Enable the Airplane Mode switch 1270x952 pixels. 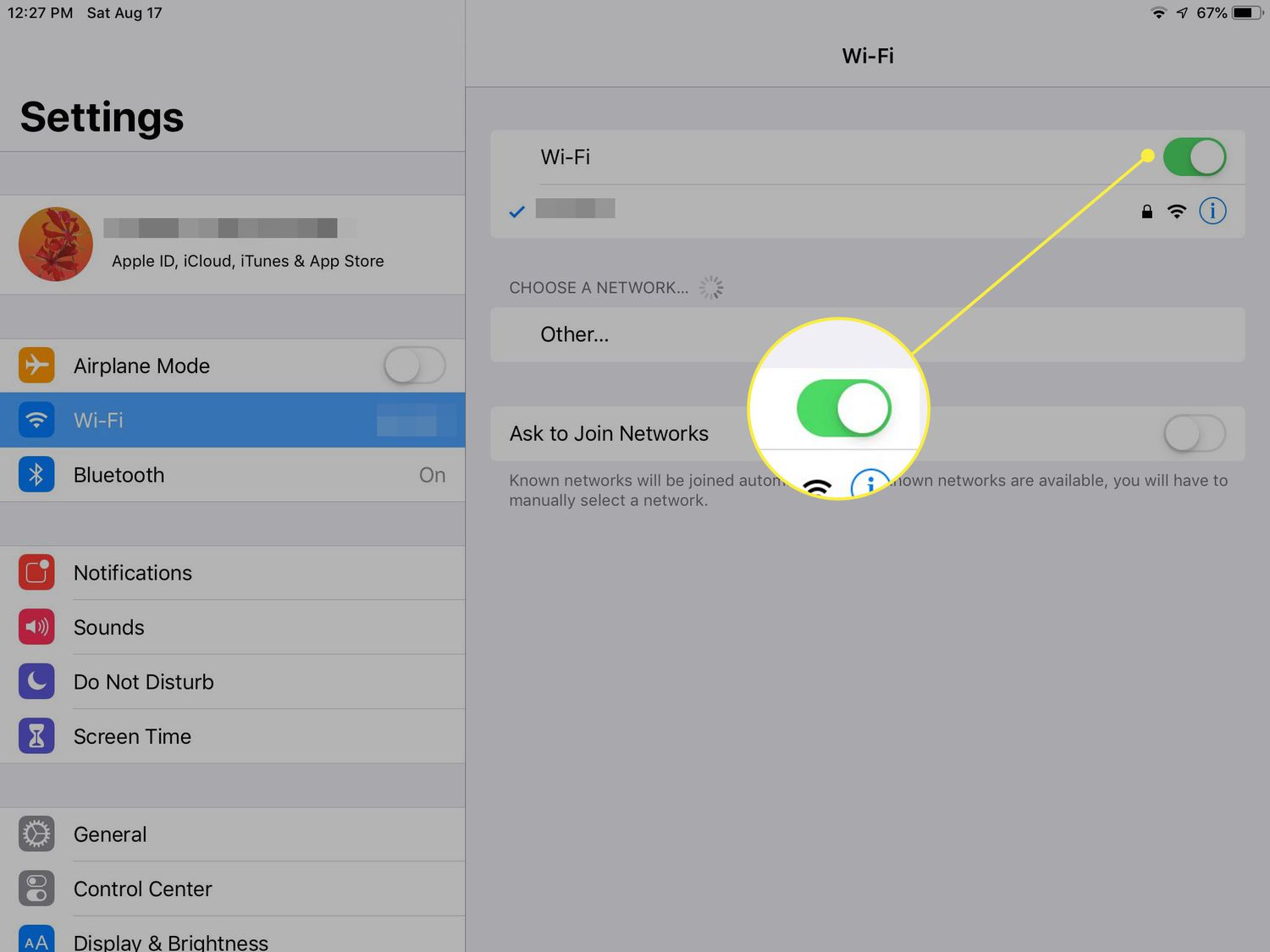[x=414, y=366]
